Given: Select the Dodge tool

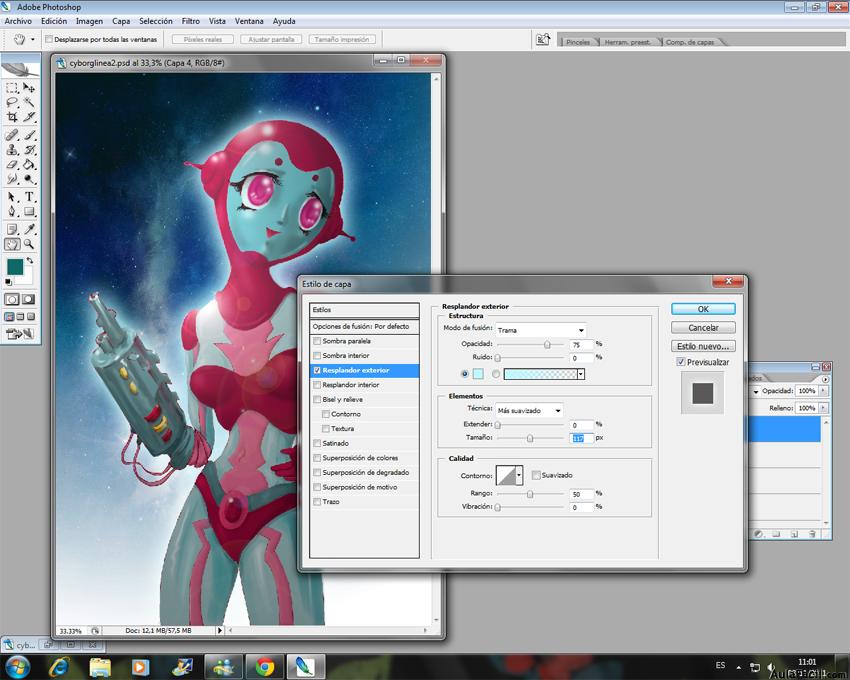Looking at the screenshot, I should pos(29,179).
